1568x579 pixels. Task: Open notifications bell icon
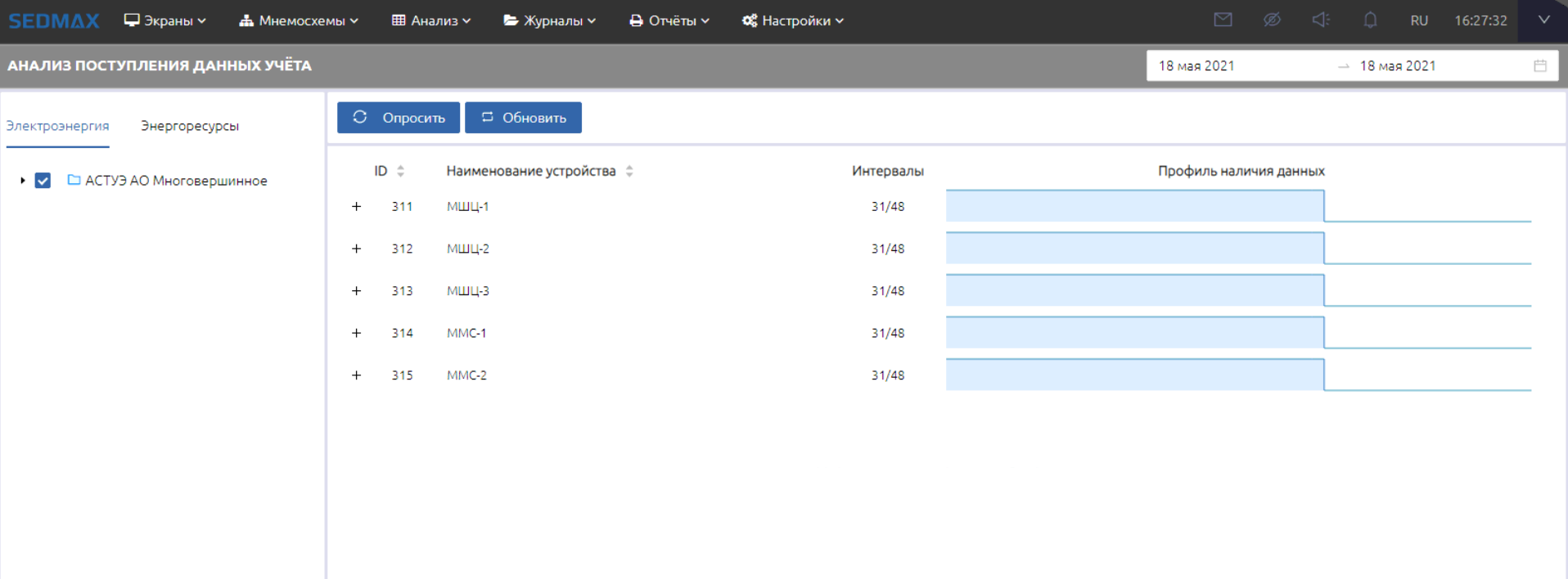click(1370, 20)
